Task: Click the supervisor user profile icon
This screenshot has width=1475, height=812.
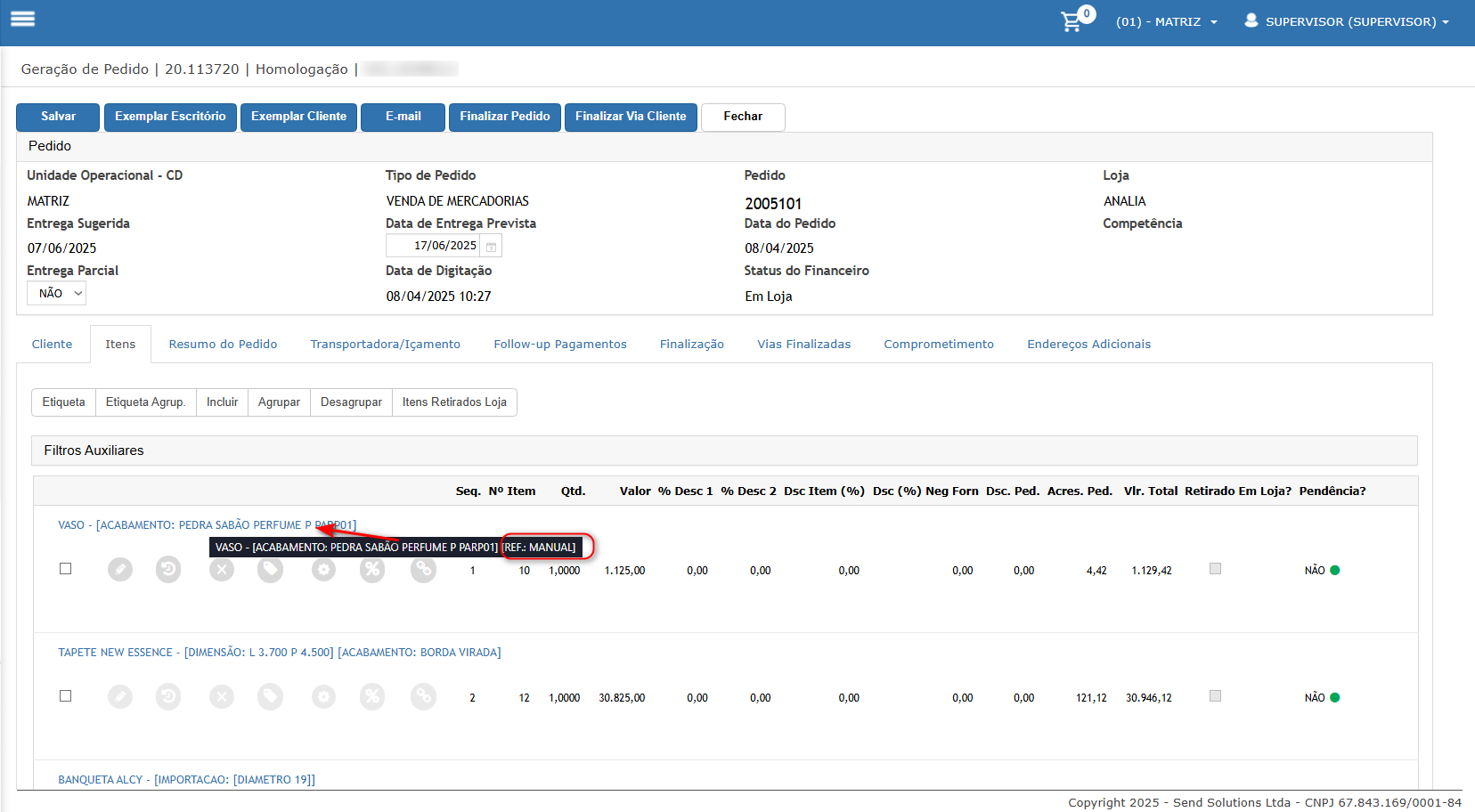Action: 1251,20
